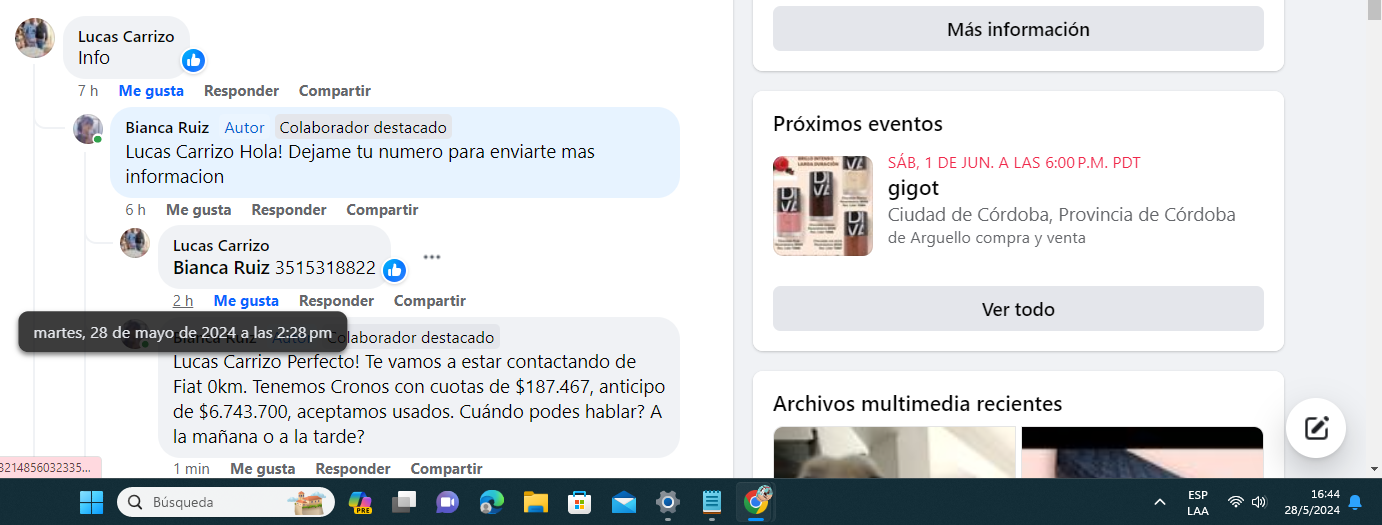
Task: Click Me gusta under the 2 h phone number reply
Action: [246, 301]
